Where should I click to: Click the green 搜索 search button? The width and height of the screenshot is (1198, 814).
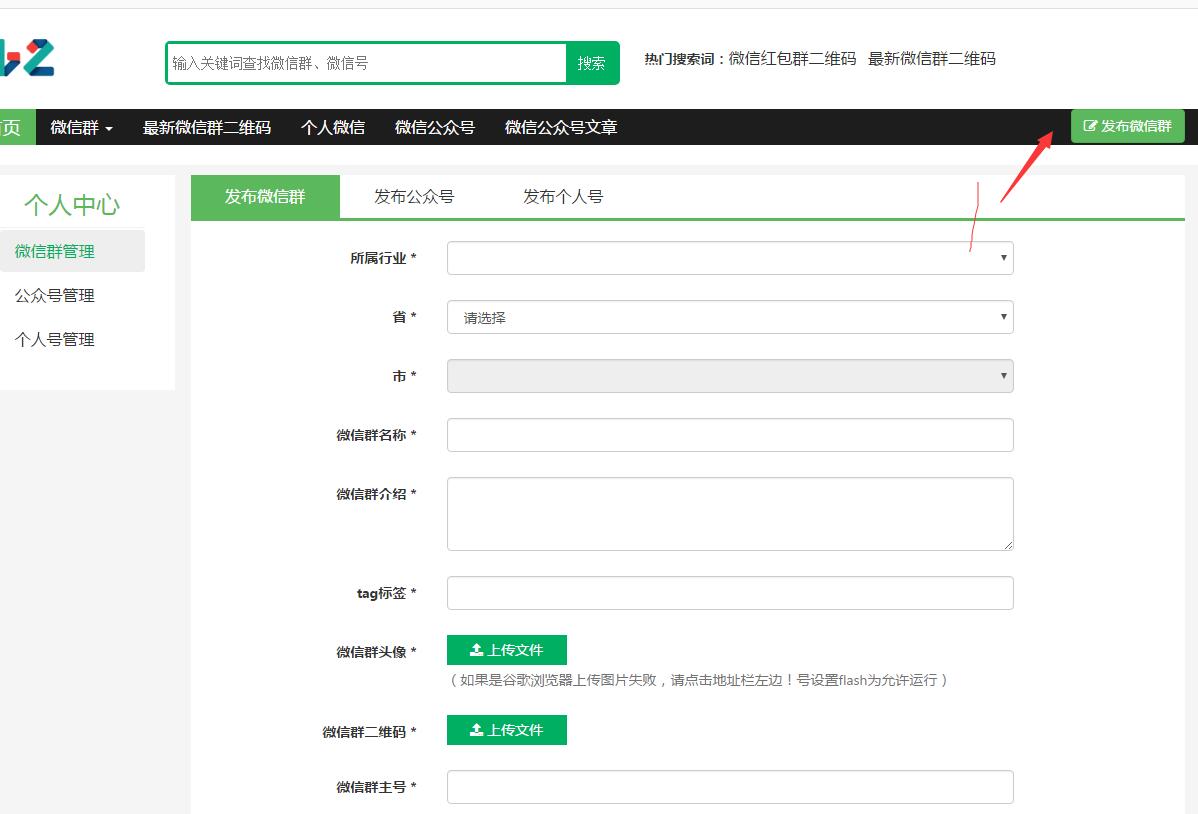point(592,63)
